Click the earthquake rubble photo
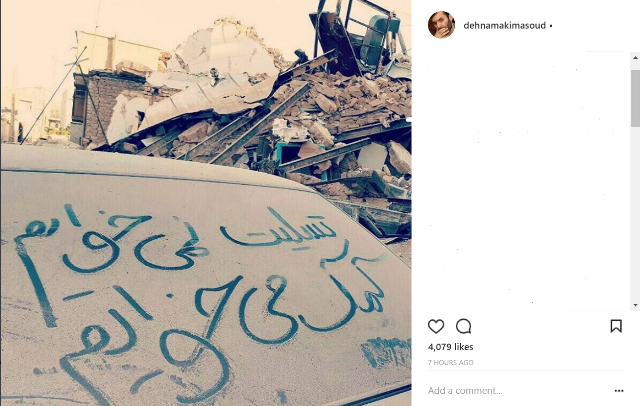This screenshot has height=406, width=640. (206, 203)
